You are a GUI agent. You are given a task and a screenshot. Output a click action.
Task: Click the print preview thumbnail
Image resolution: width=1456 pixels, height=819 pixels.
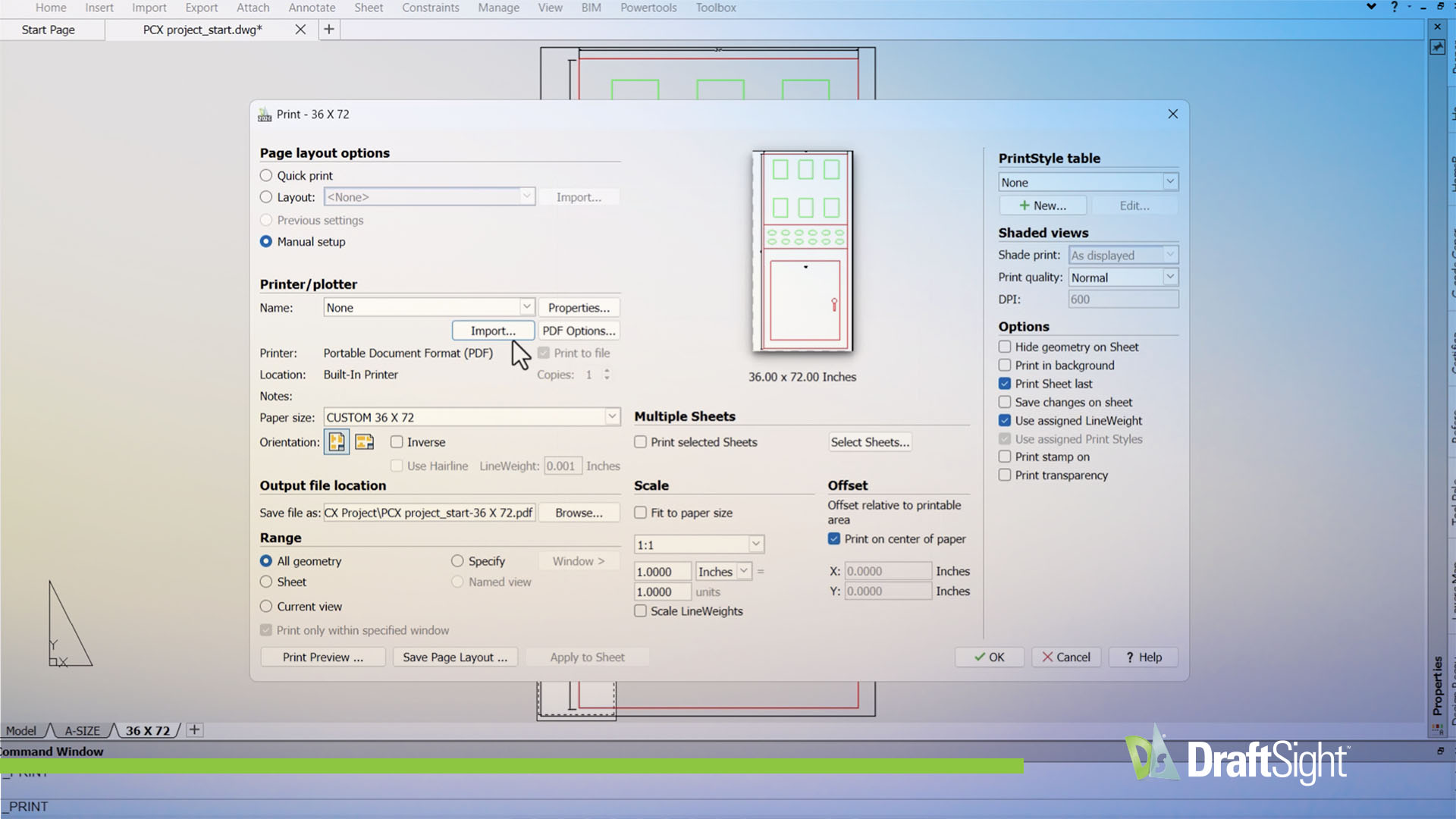point(802,251)
